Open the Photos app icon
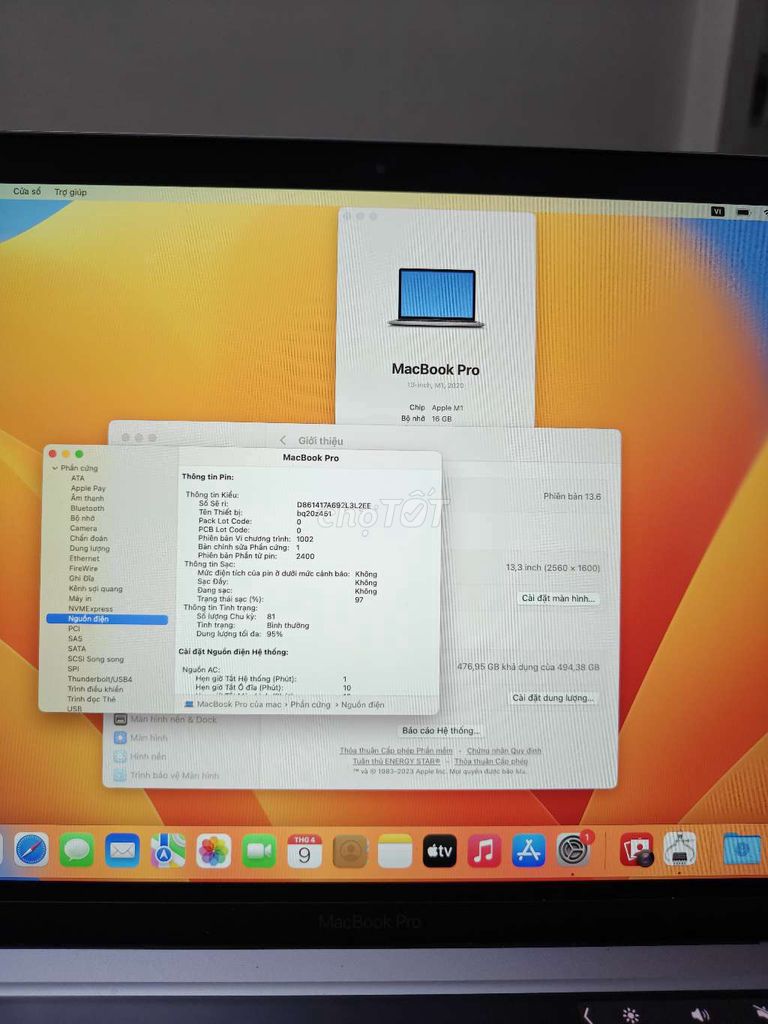Image resolution: width=768 pixels, height=1024 pixels. click(x=214, y=850)
